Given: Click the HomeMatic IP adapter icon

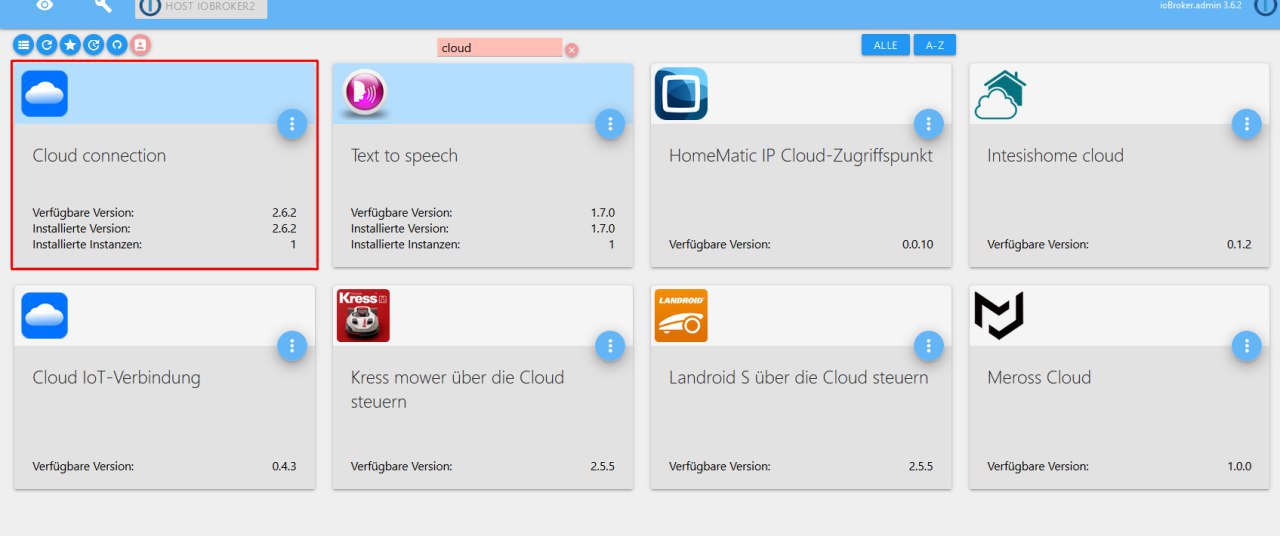Looking at the screenshot, I should click(681, 94).
